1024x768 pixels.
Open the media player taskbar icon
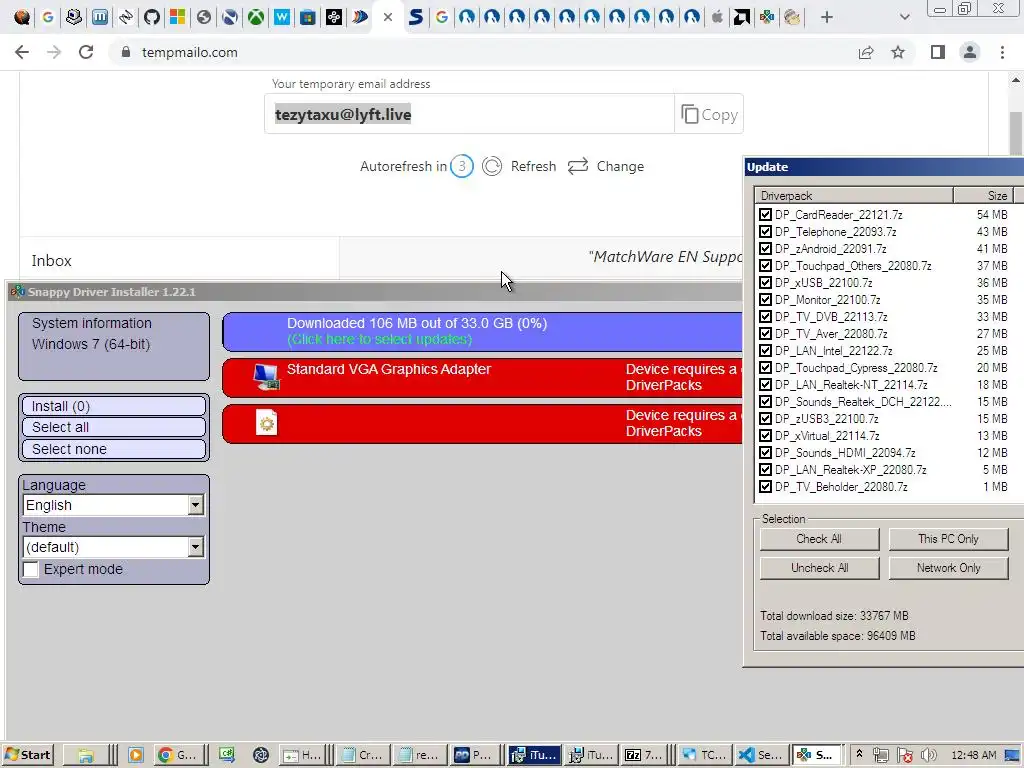click(135, 755)
